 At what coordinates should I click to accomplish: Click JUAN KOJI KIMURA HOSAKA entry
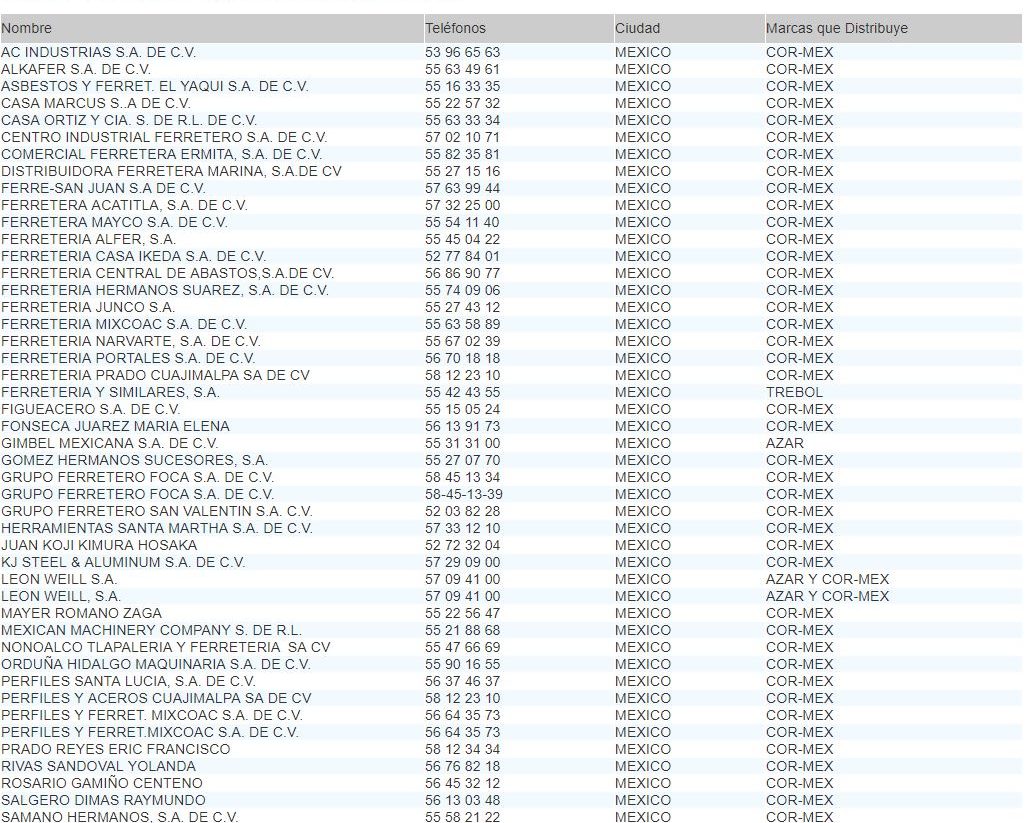pyautogui.click(x=99, y=545)
